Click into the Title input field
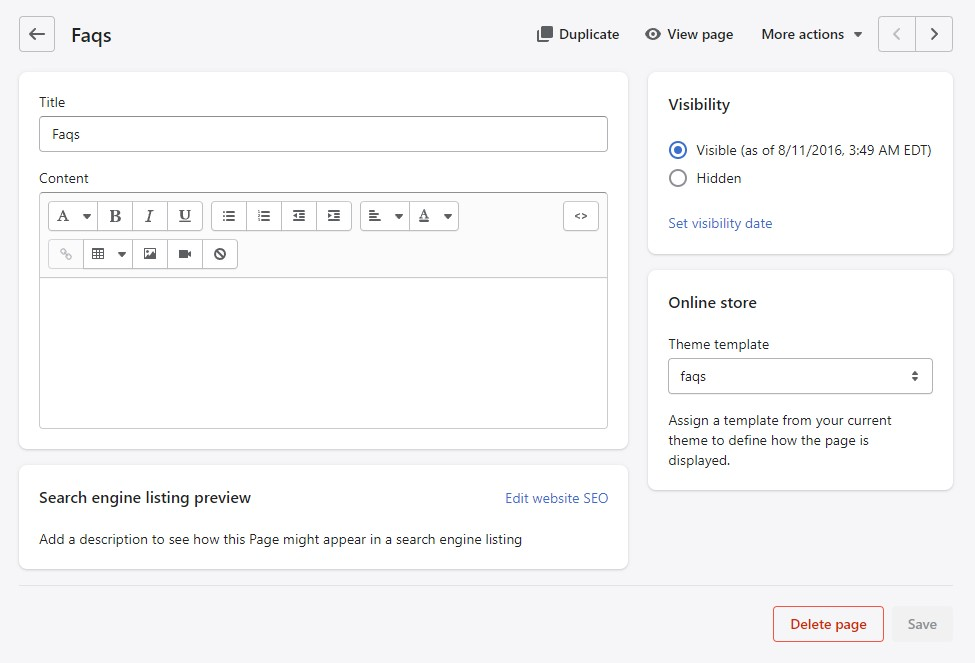Screen dimensions: 975x663 [x=323, y=134]
